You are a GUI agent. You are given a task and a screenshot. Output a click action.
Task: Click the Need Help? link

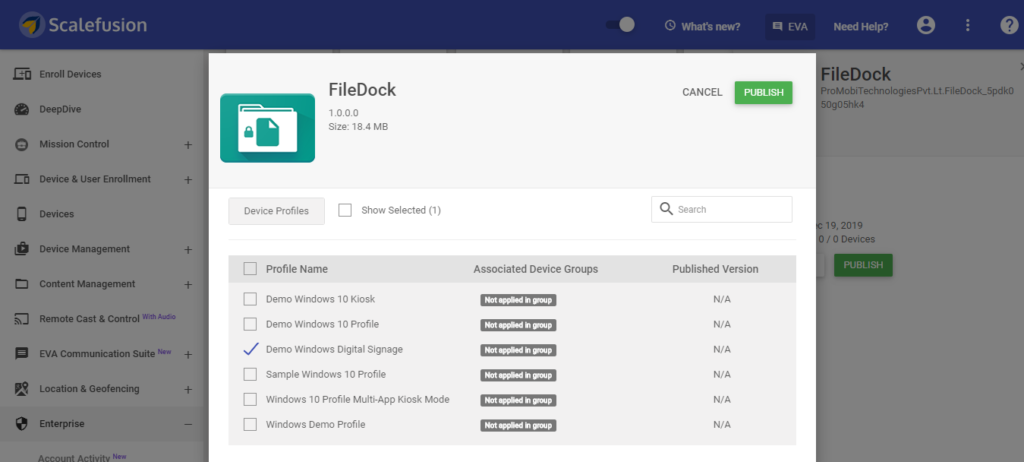861,27
